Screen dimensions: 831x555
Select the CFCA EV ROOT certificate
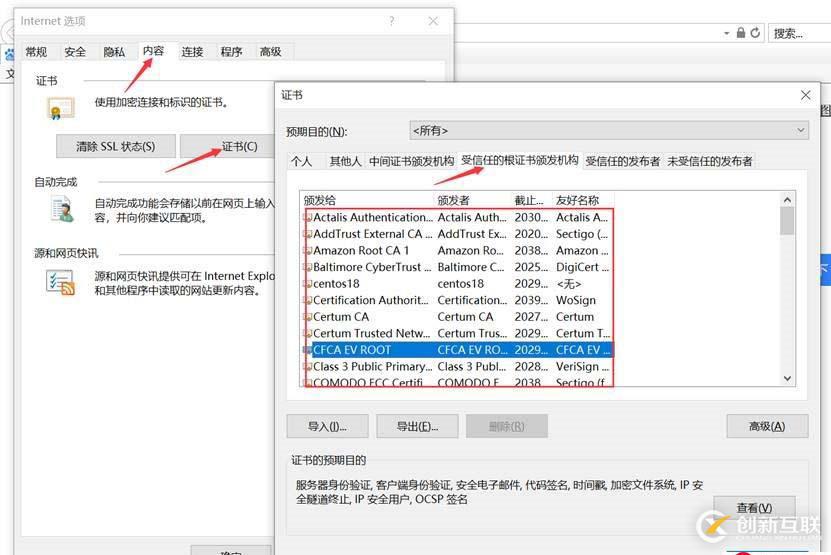(x=458, y=350)
